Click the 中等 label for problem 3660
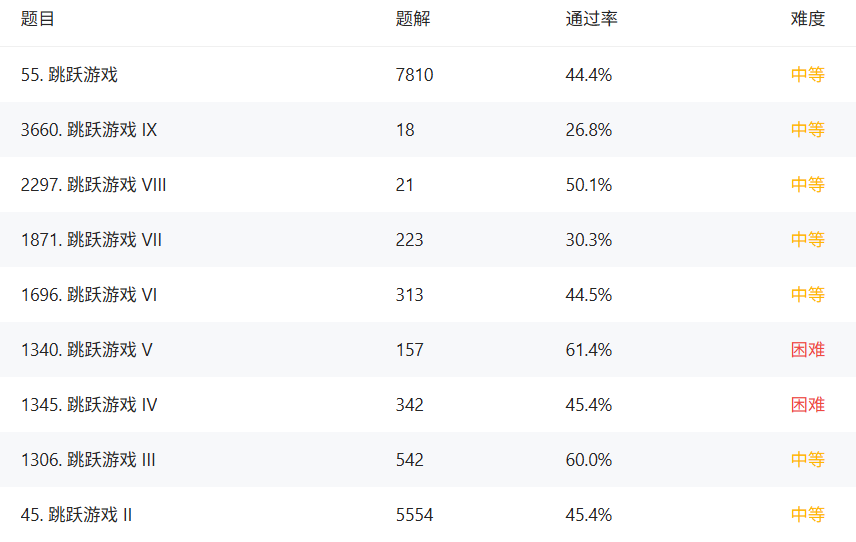The image size is (856, 542). coord(808,130)
